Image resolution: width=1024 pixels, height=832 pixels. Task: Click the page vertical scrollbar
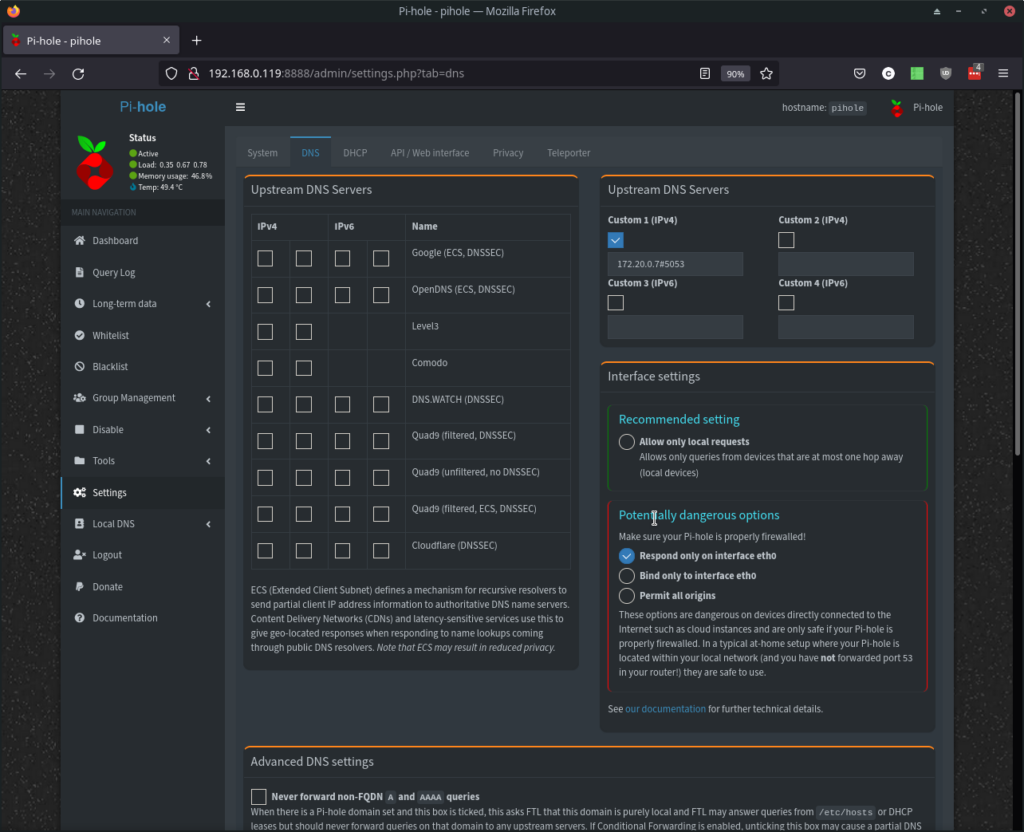(x=1017, y=274)
